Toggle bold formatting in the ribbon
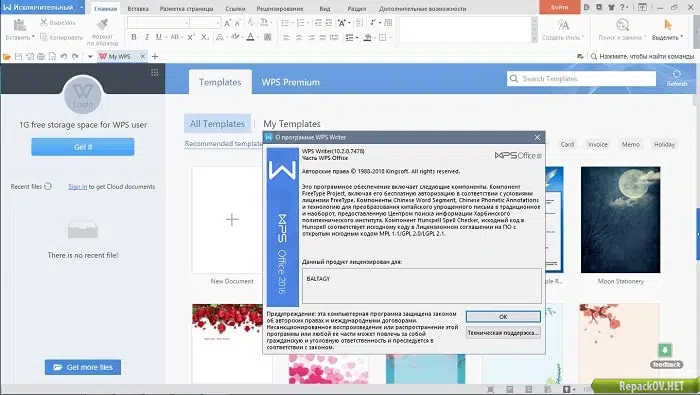The image size is (700, 395). pos(133,37)
